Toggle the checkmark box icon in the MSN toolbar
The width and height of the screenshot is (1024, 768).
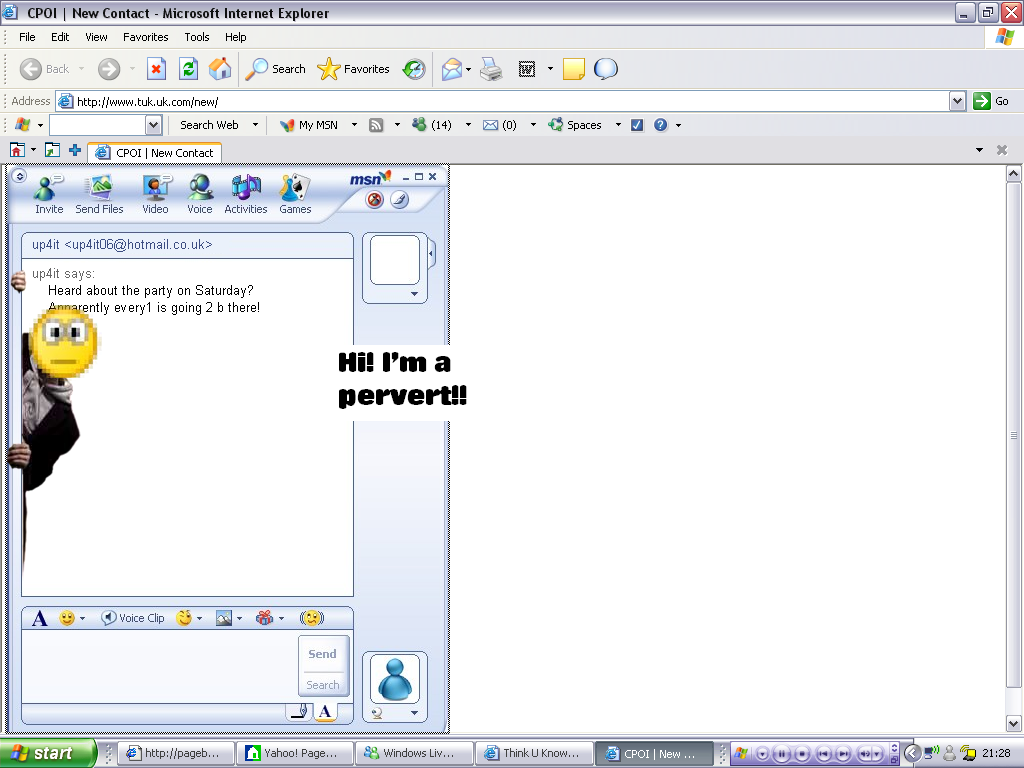click(637, 125)
